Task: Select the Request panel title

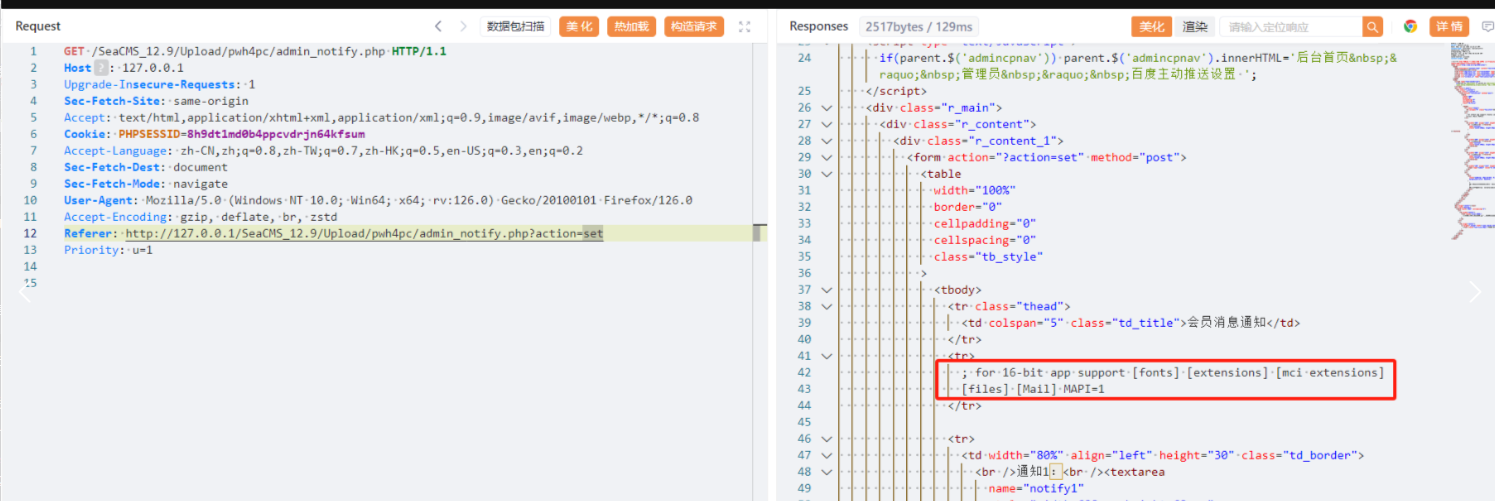Action: [x=38, y=27]
